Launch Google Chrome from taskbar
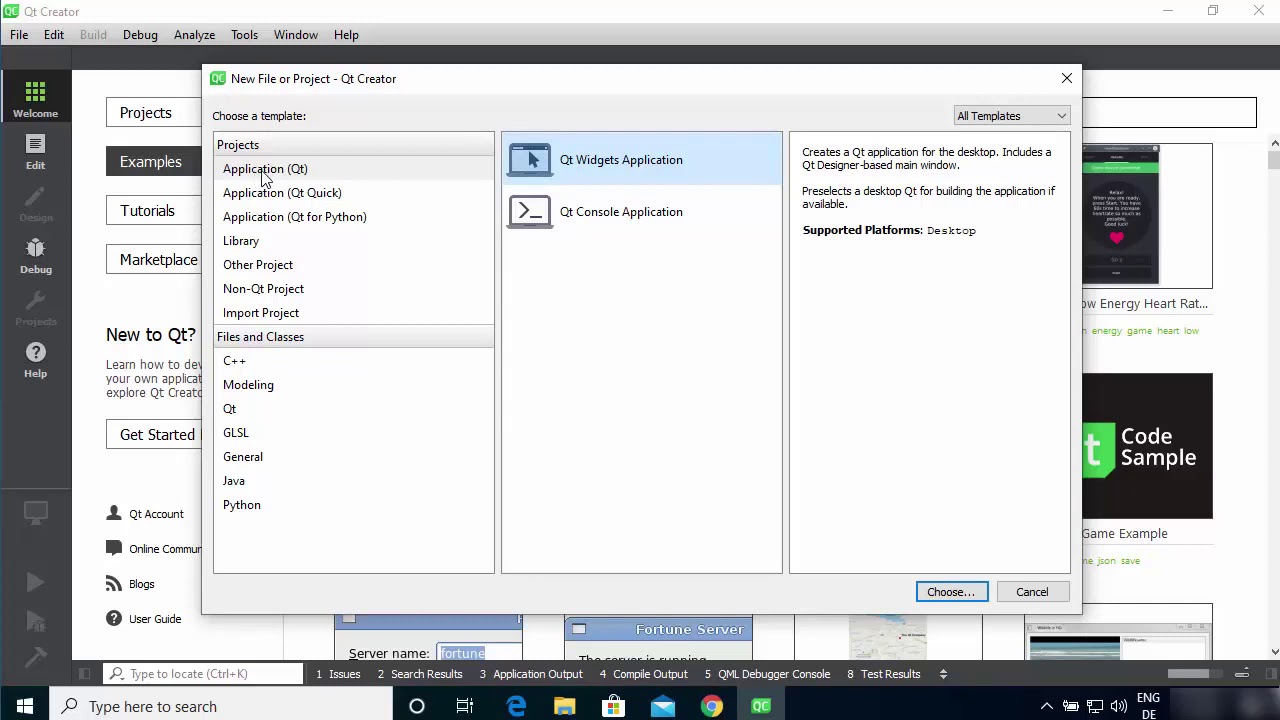Screen dimensions: 1280x720 pyautogui.click(x=711, y=707)
